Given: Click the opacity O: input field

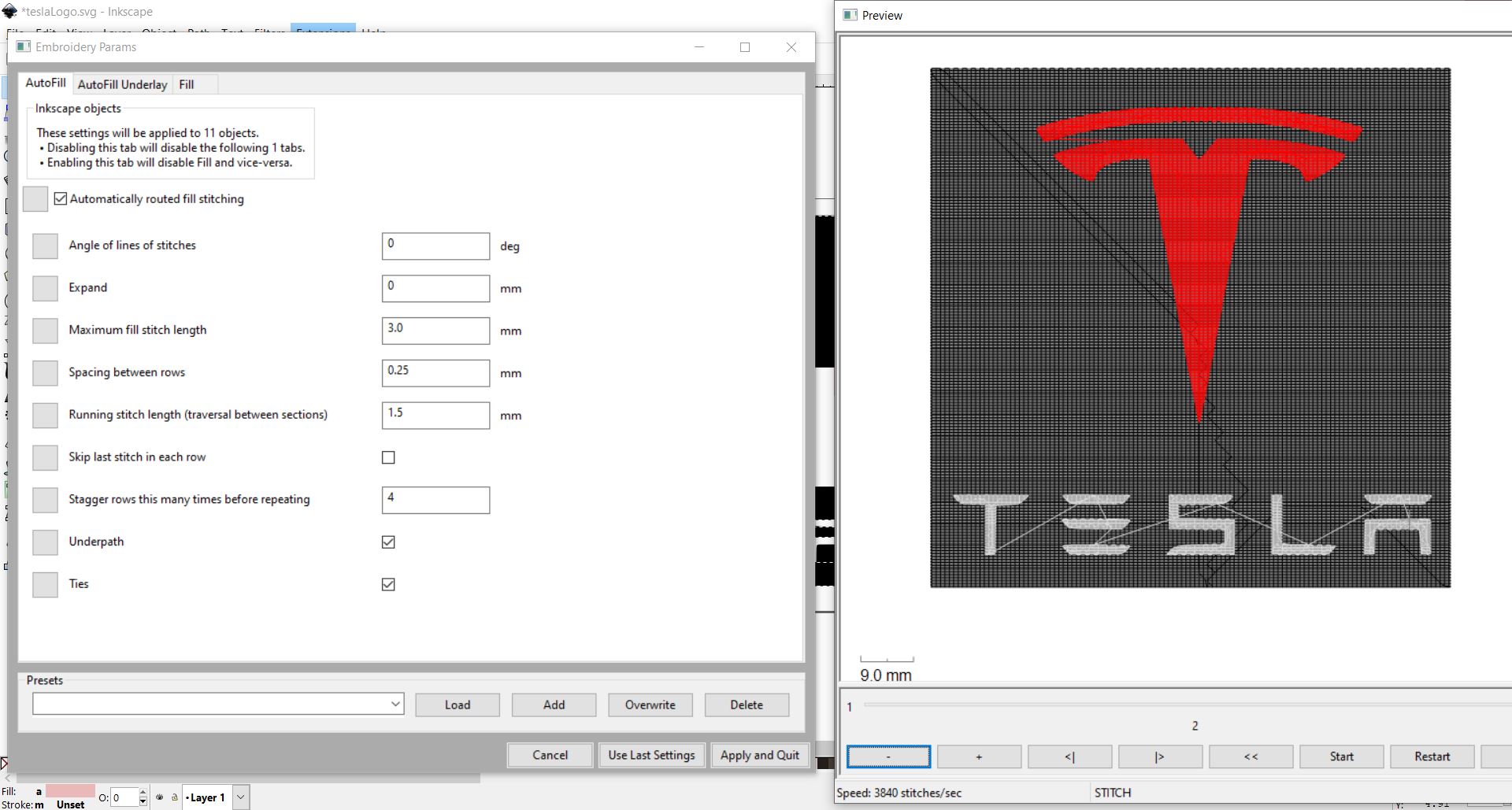Looking at the screenshot, I should 124,798.
